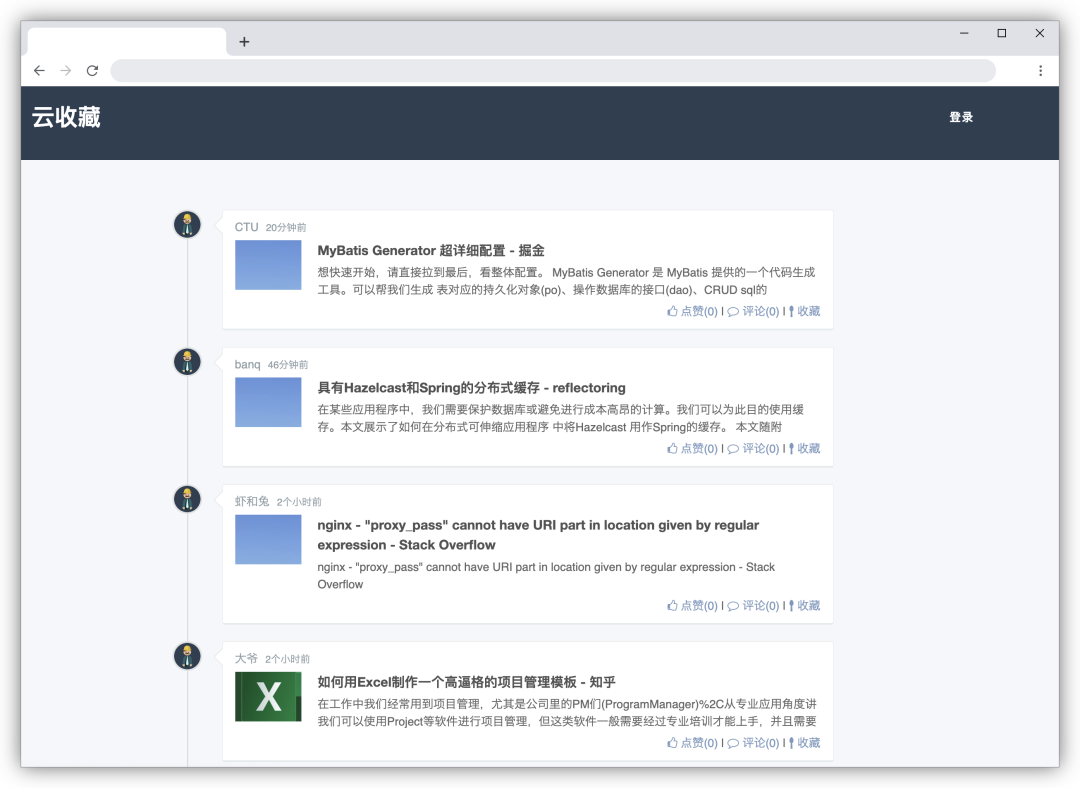The image size is (1080, 788).
Task: Open the banq user avatar
Action: [187, 362]
